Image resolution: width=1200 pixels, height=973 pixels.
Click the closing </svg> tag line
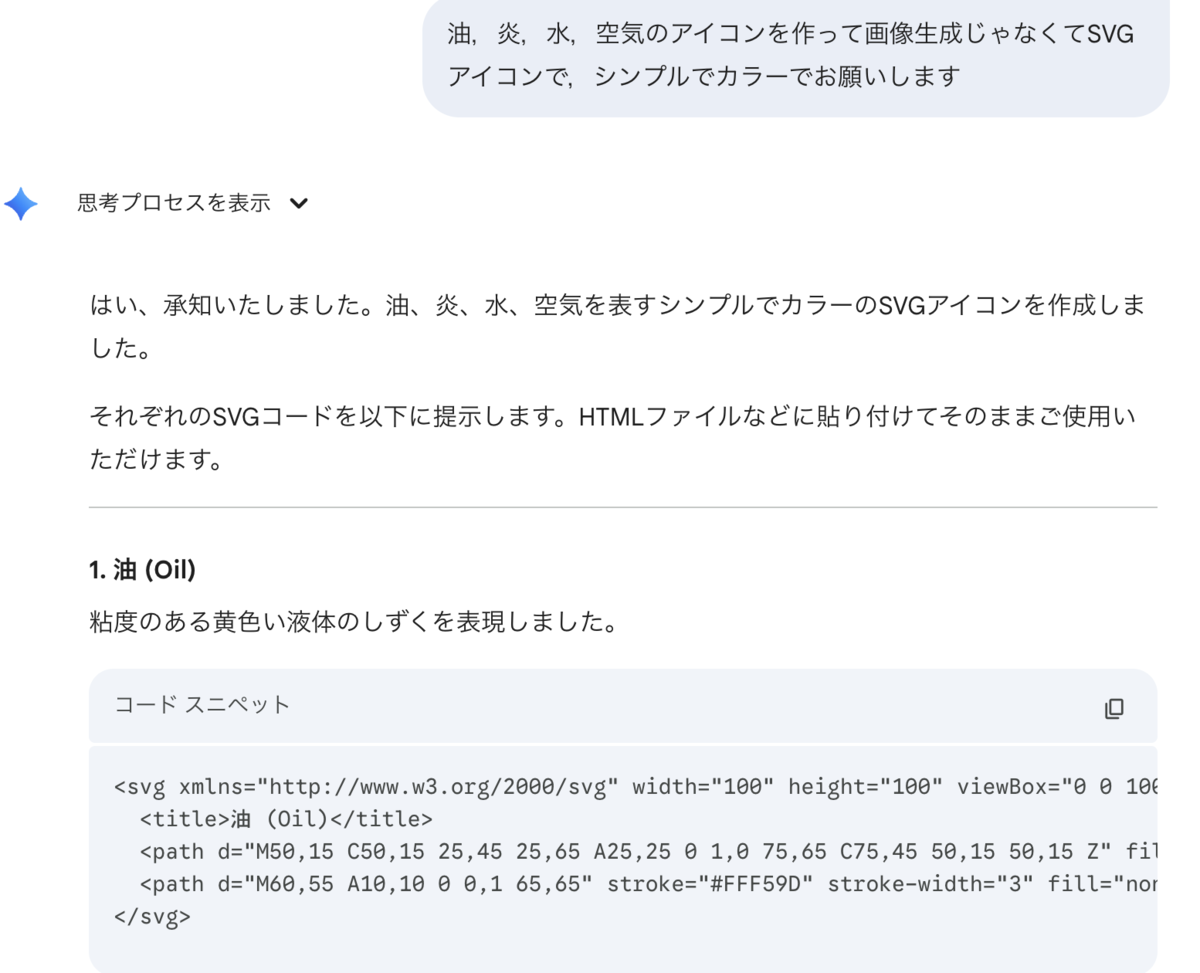tap(152, 917)
